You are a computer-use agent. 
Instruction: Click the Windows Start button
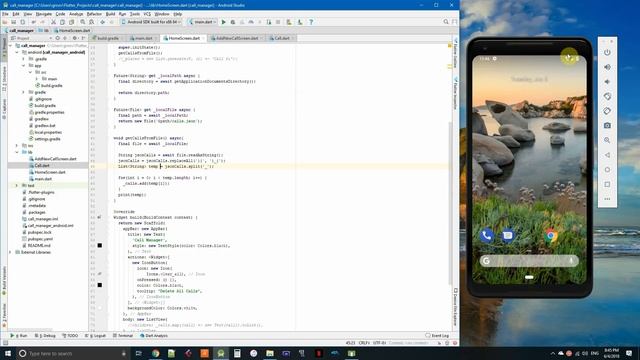8,353
